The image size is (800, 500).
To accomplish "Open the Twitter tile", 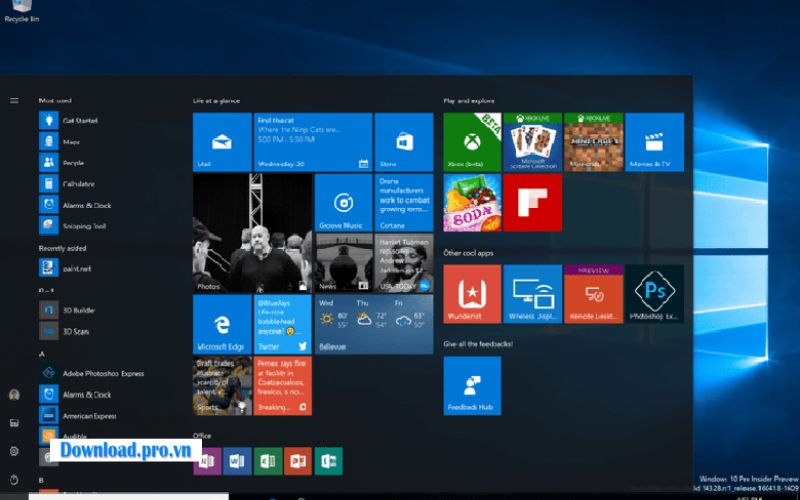I will (x=283, y=324).
